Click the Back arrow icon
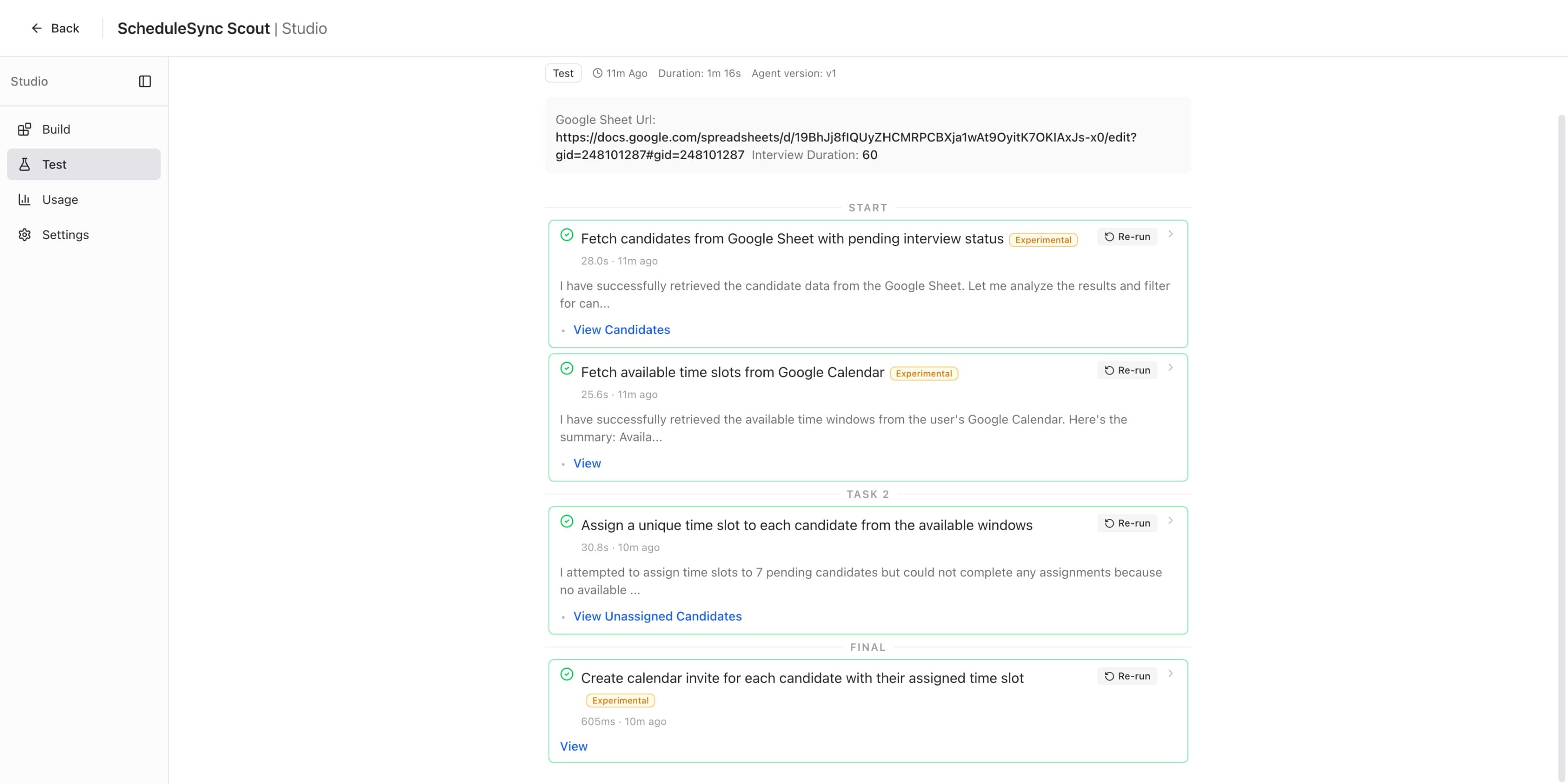 pos(37,28)
